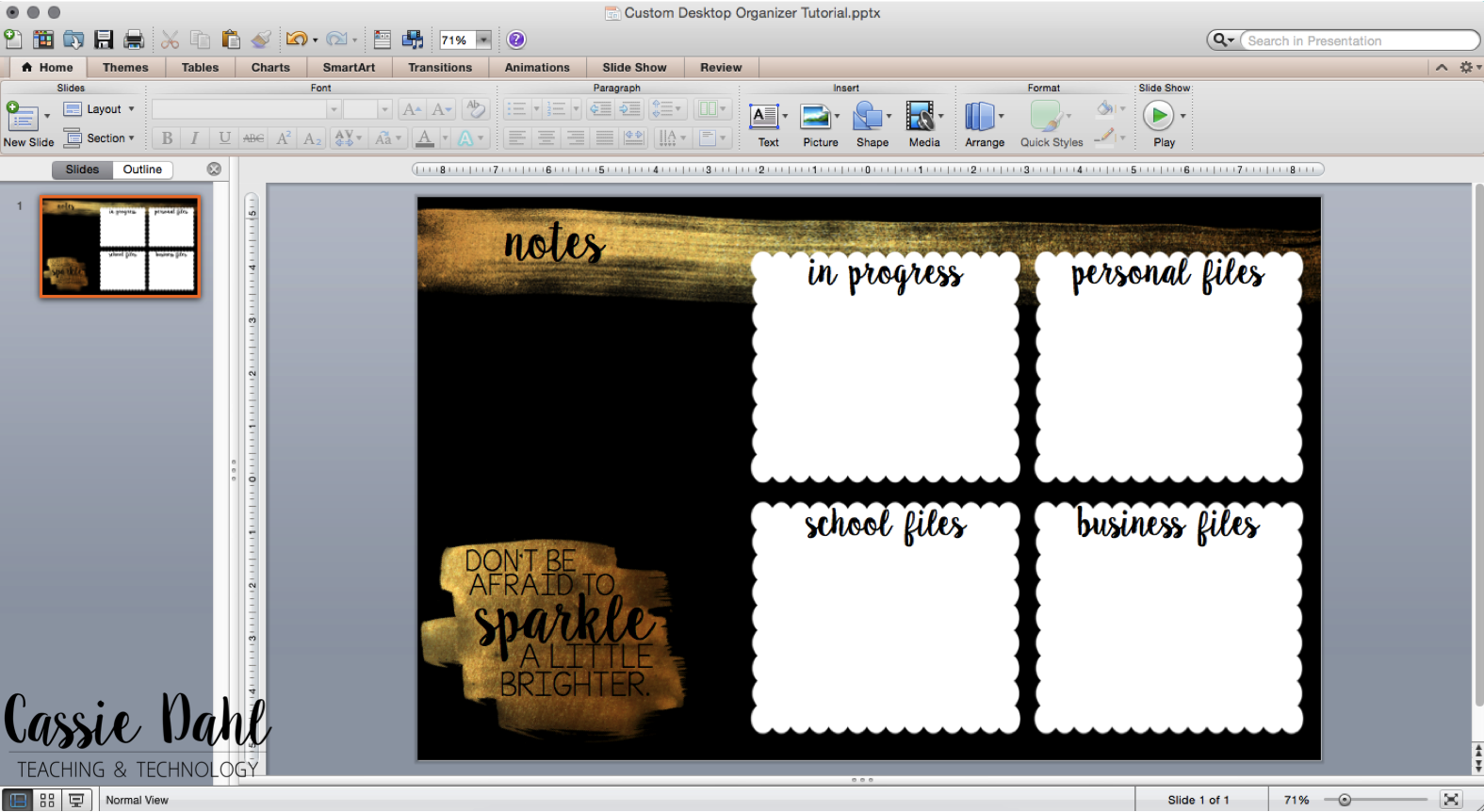The height and width of the screenshot is (812, 1484).
Task: Adjust the zoom slider
Action: (1345, 800)
